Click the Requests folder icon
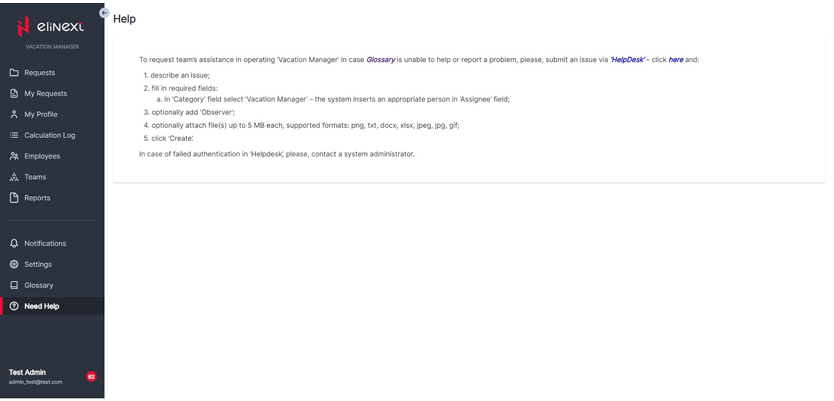 [14, 72]
